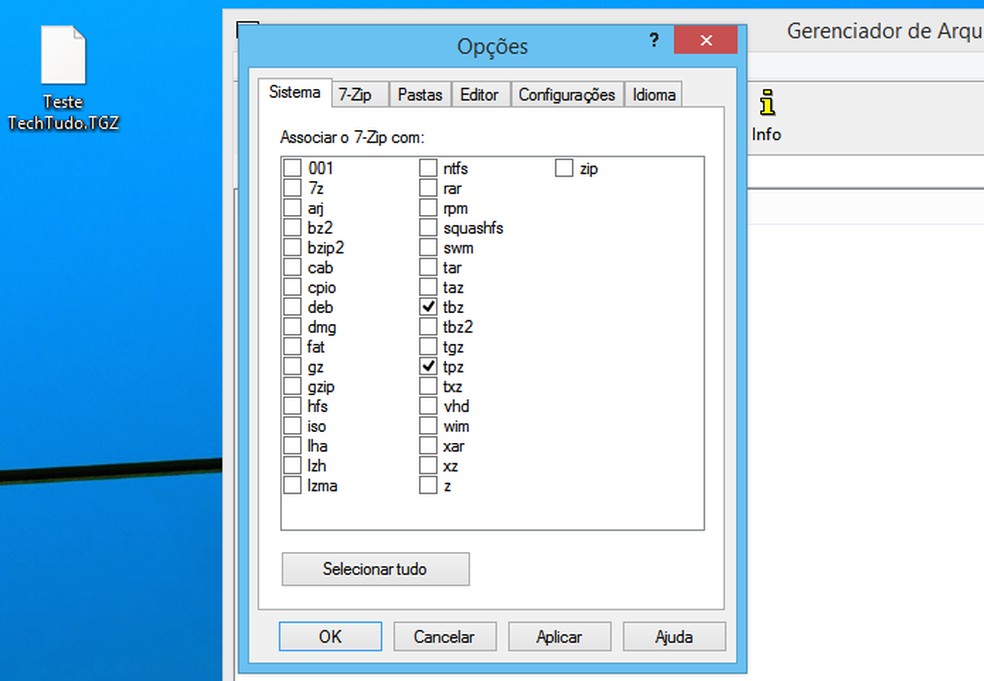Image resolution: width=984 pixels, height=681 pixels.
Task: Apply changes with Aplicar button
Action: click(559, 636)
